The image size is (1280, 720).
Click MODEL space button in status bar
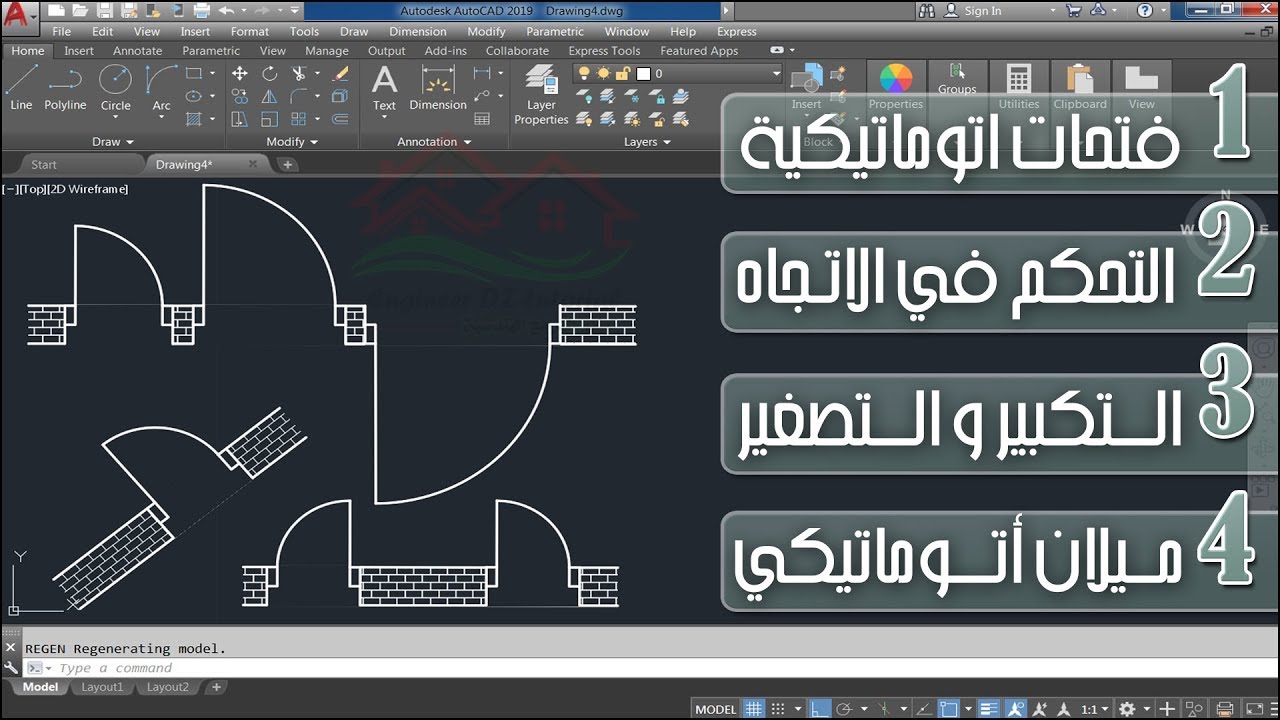coord(716,709)
